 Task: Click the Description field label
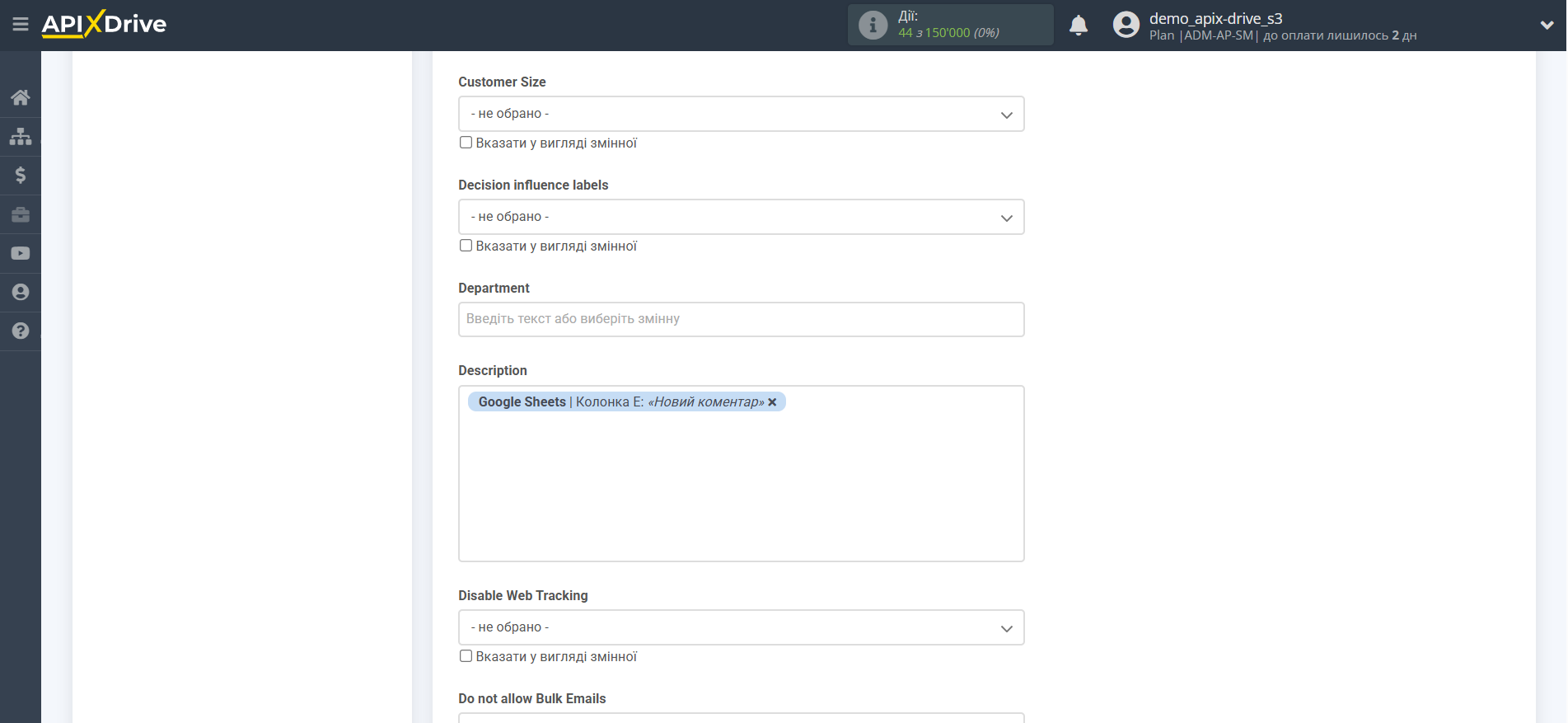point(492,370)
